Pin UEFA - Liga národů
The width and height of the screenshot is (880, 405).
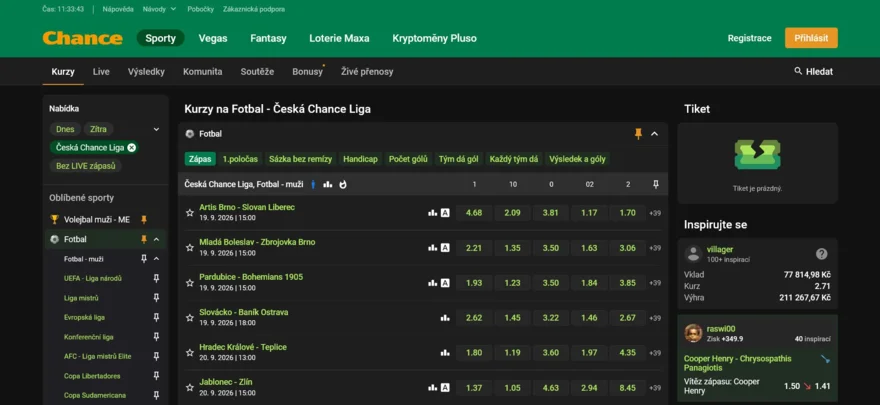(x=157, y=278)
